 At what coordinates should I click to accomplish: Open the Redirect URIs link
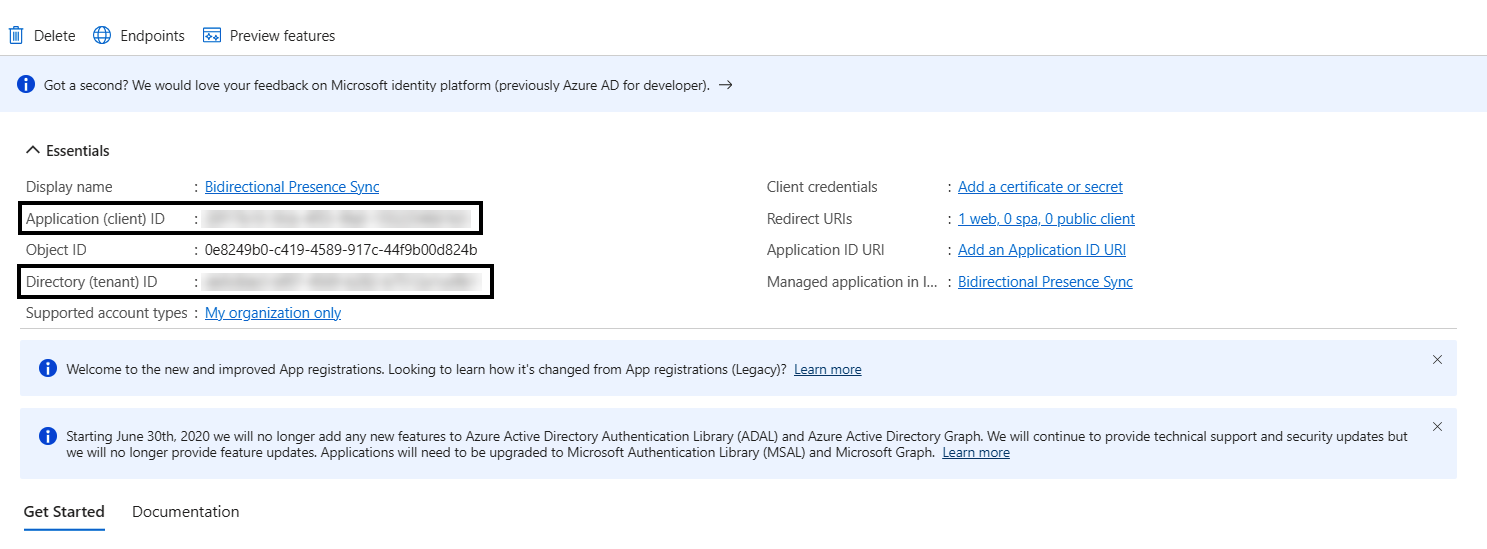click(1046, 219)
